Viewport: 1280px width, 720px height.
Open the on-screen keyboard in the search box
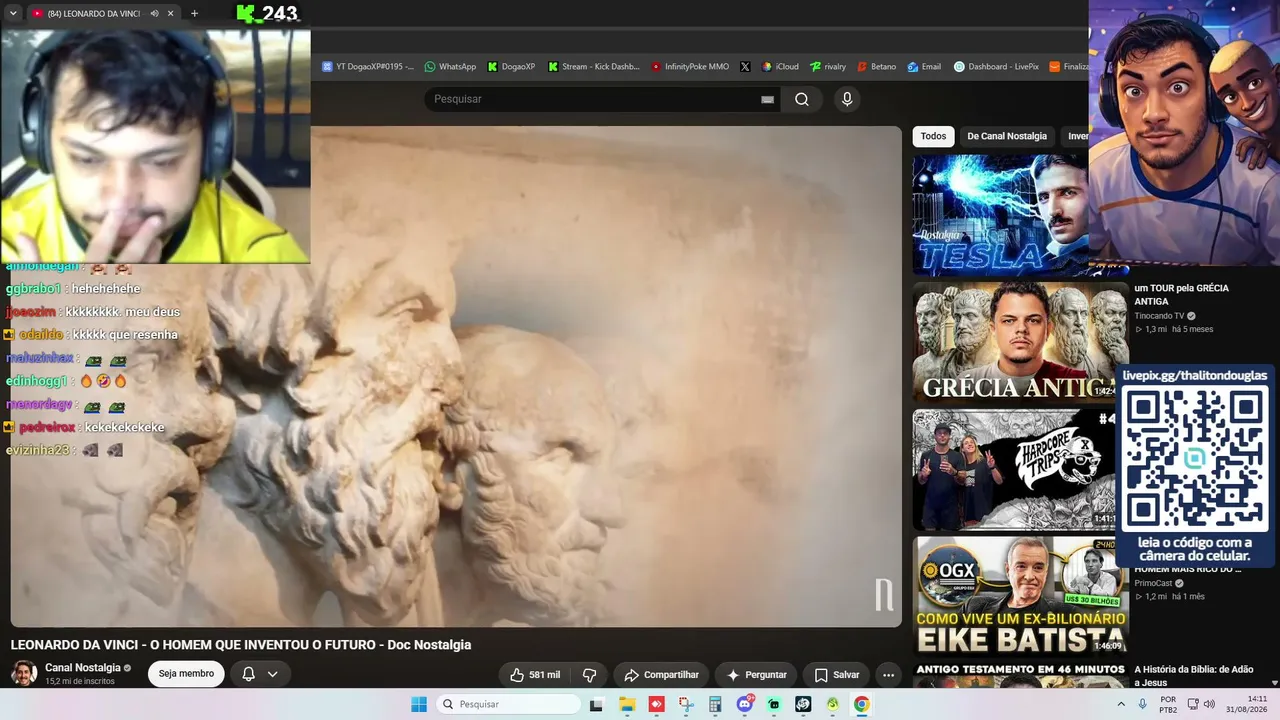tap(767, 99)
